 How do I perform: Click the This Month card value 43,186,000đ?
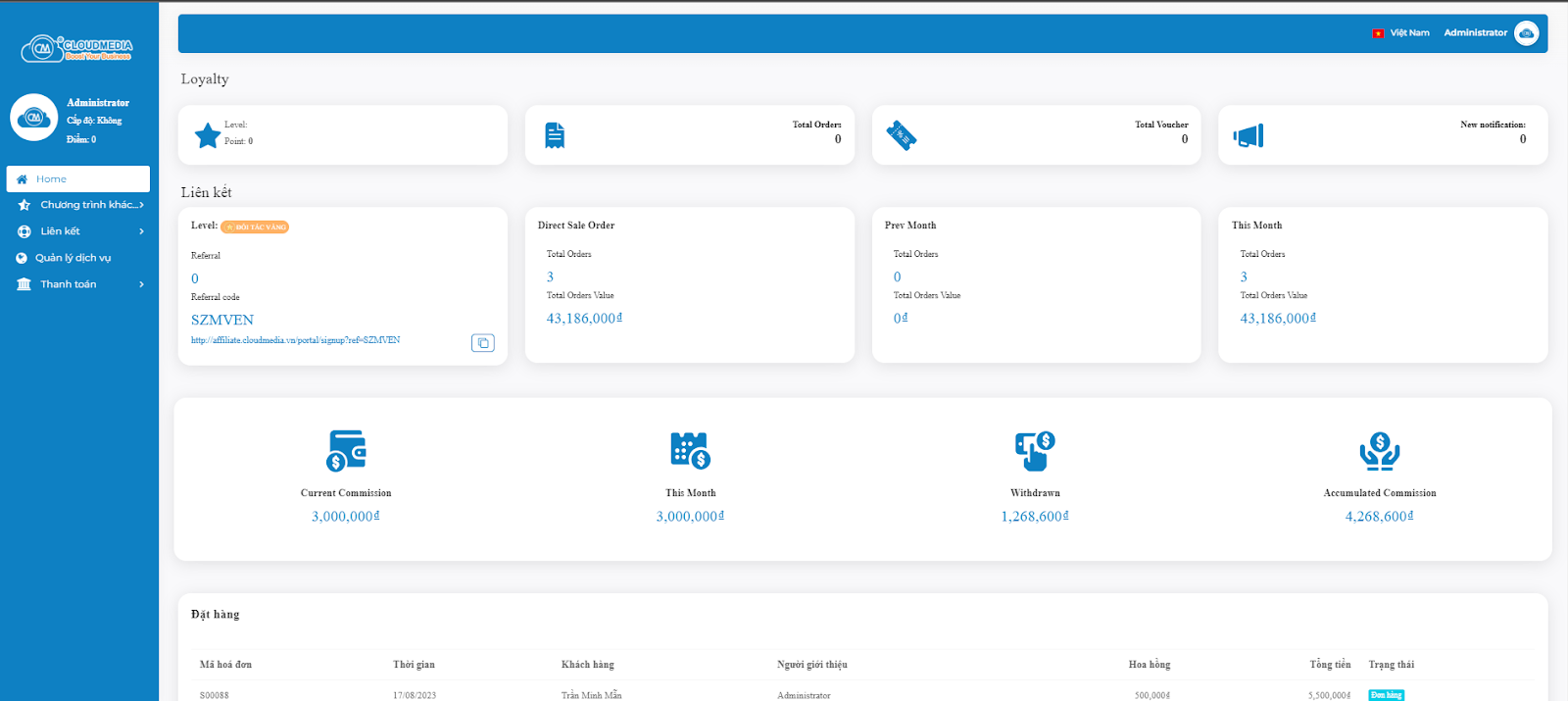(x=1278, y=318)
